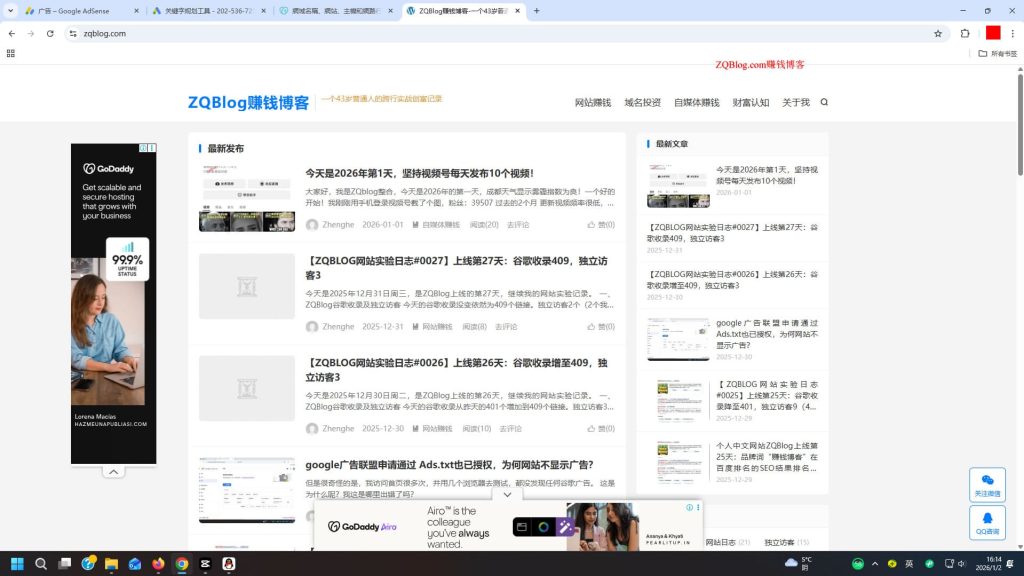Image resolution: width=1024 pixels, height=576 pixels.
Task: Open post 实验日志#0026 in main list
Action: tap(456, 370)
